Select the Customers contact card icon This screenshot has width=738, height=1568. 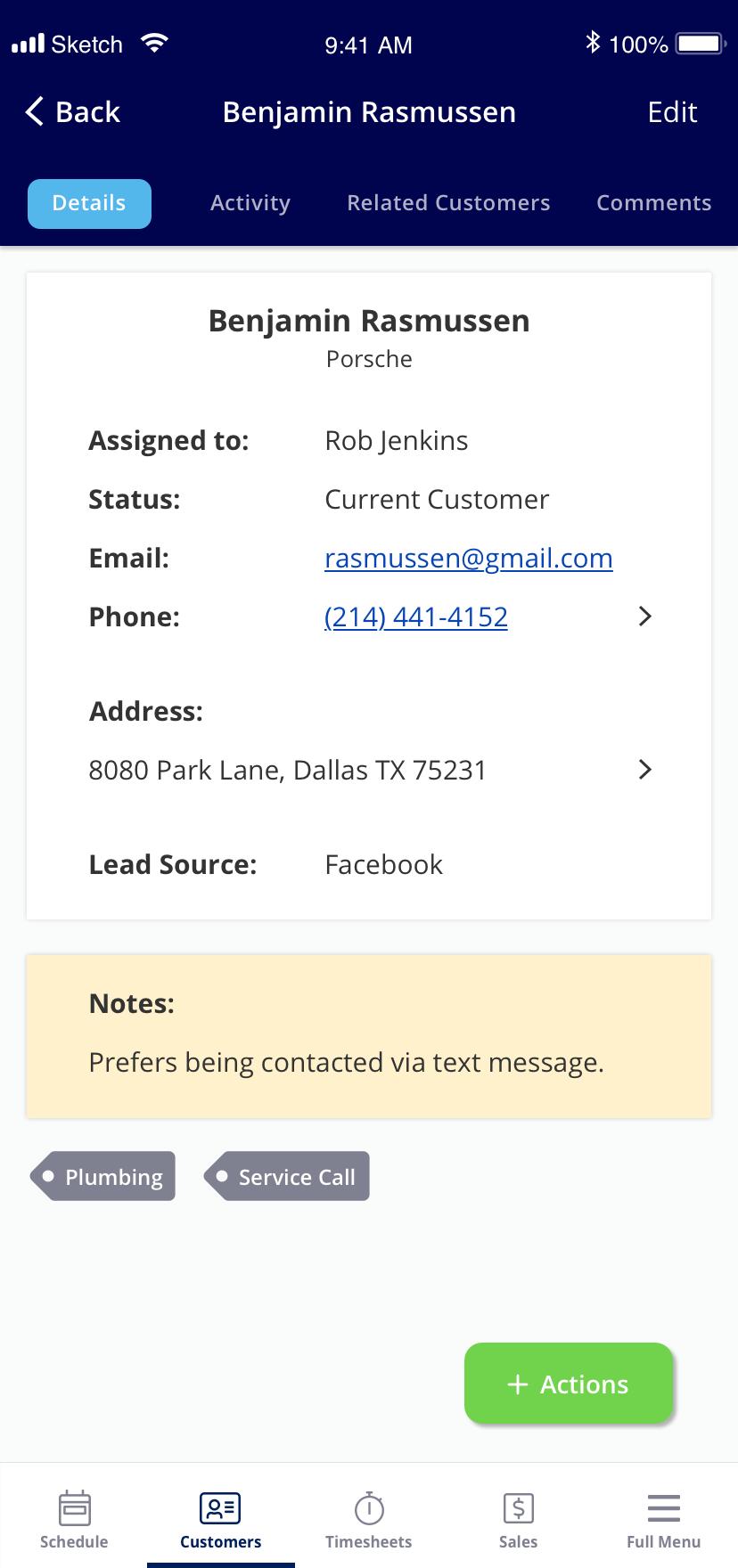pyautogui.click(x=220, y=1507)
